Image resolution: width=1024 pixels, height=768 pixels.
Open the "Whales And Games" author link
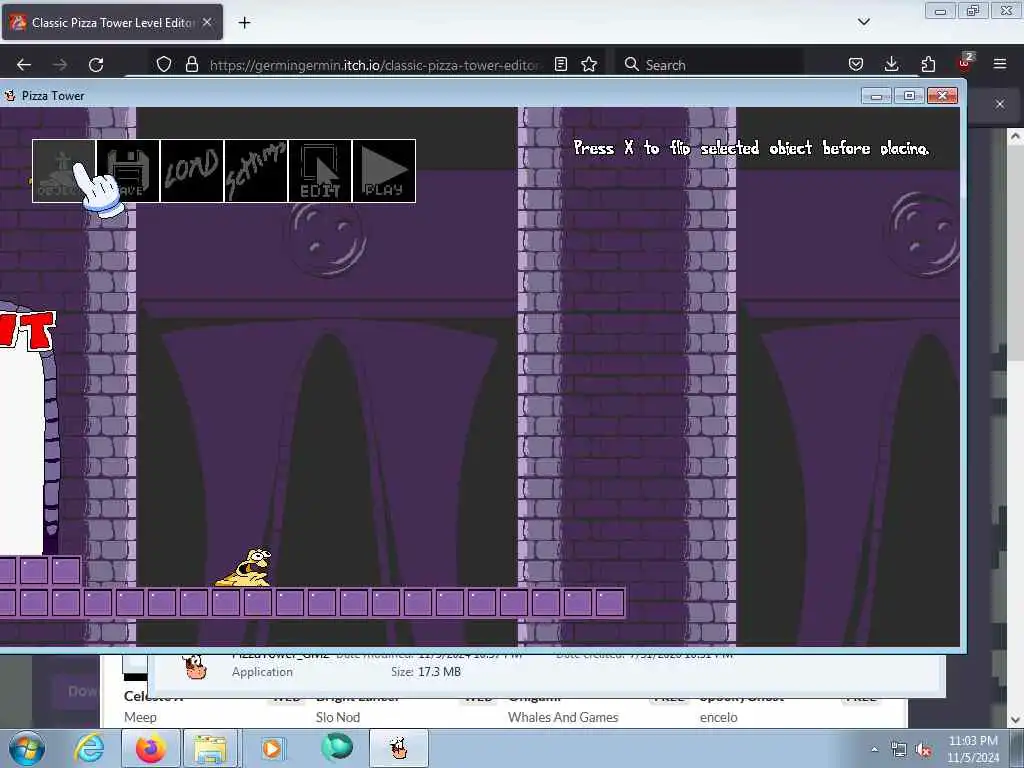[563, 717]
